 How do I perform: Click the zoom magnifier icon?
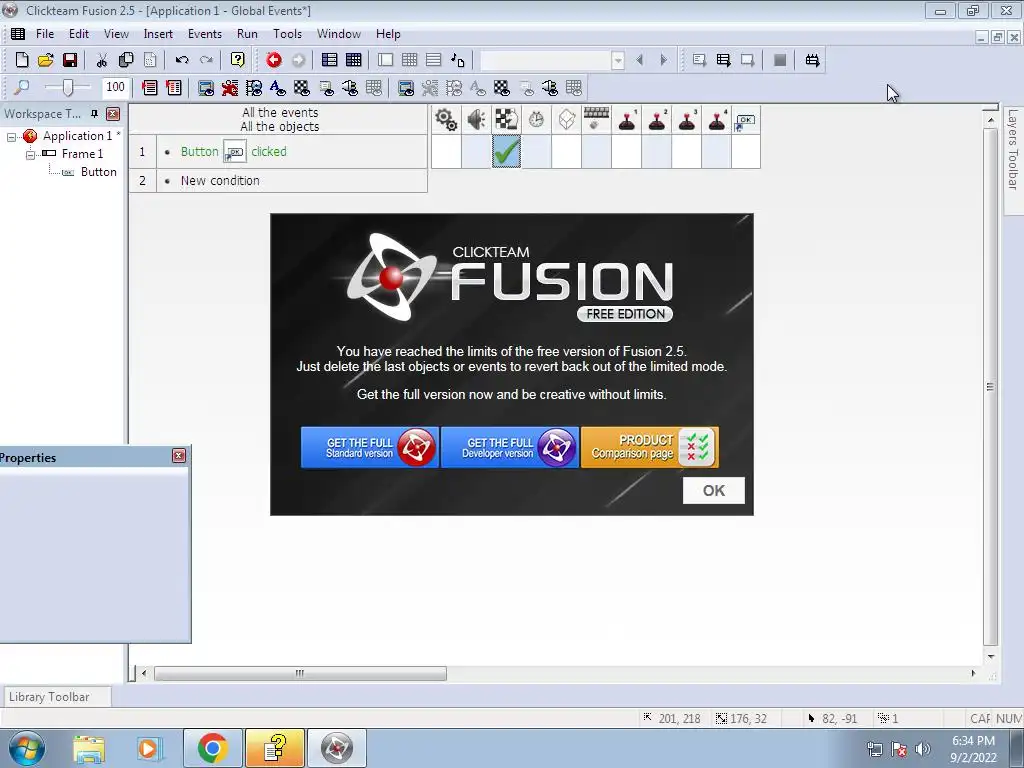(22, 88)
